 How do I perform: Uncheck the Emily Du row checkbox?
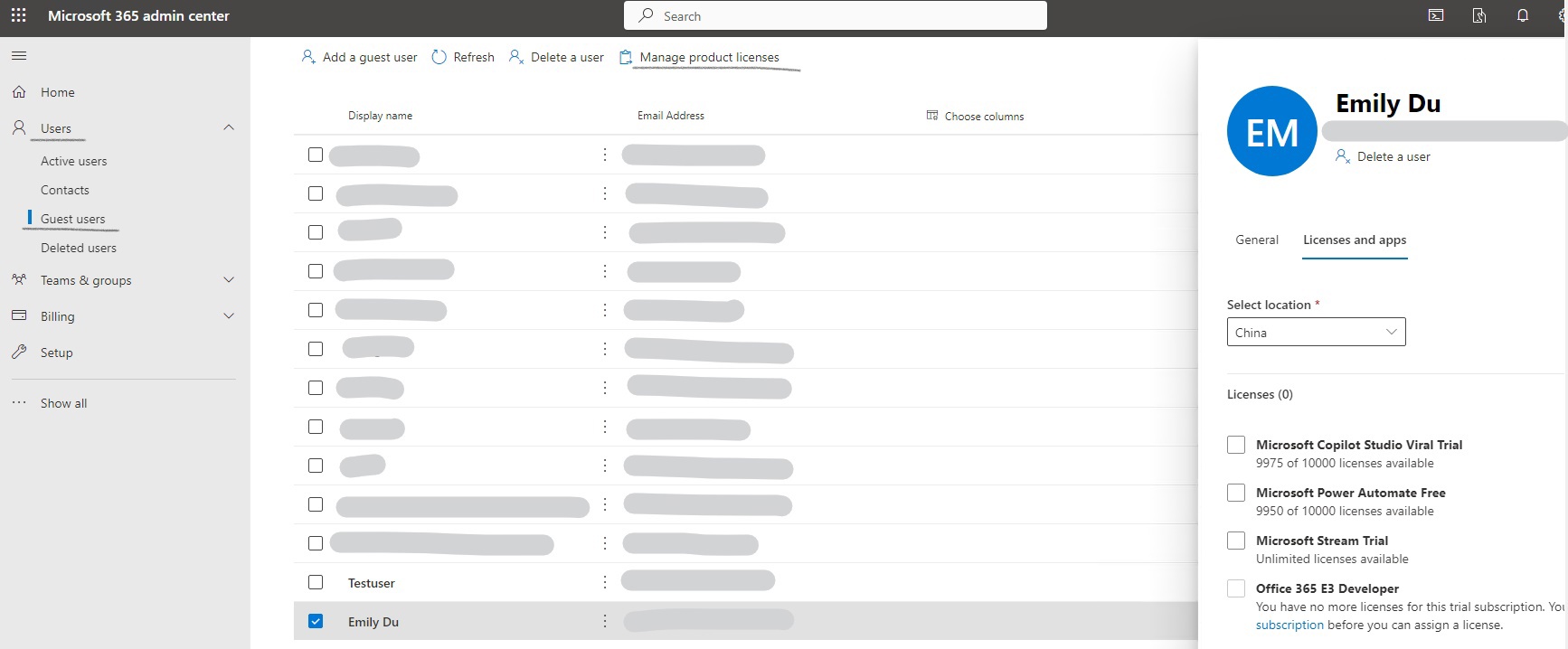(x=316, y=621)
